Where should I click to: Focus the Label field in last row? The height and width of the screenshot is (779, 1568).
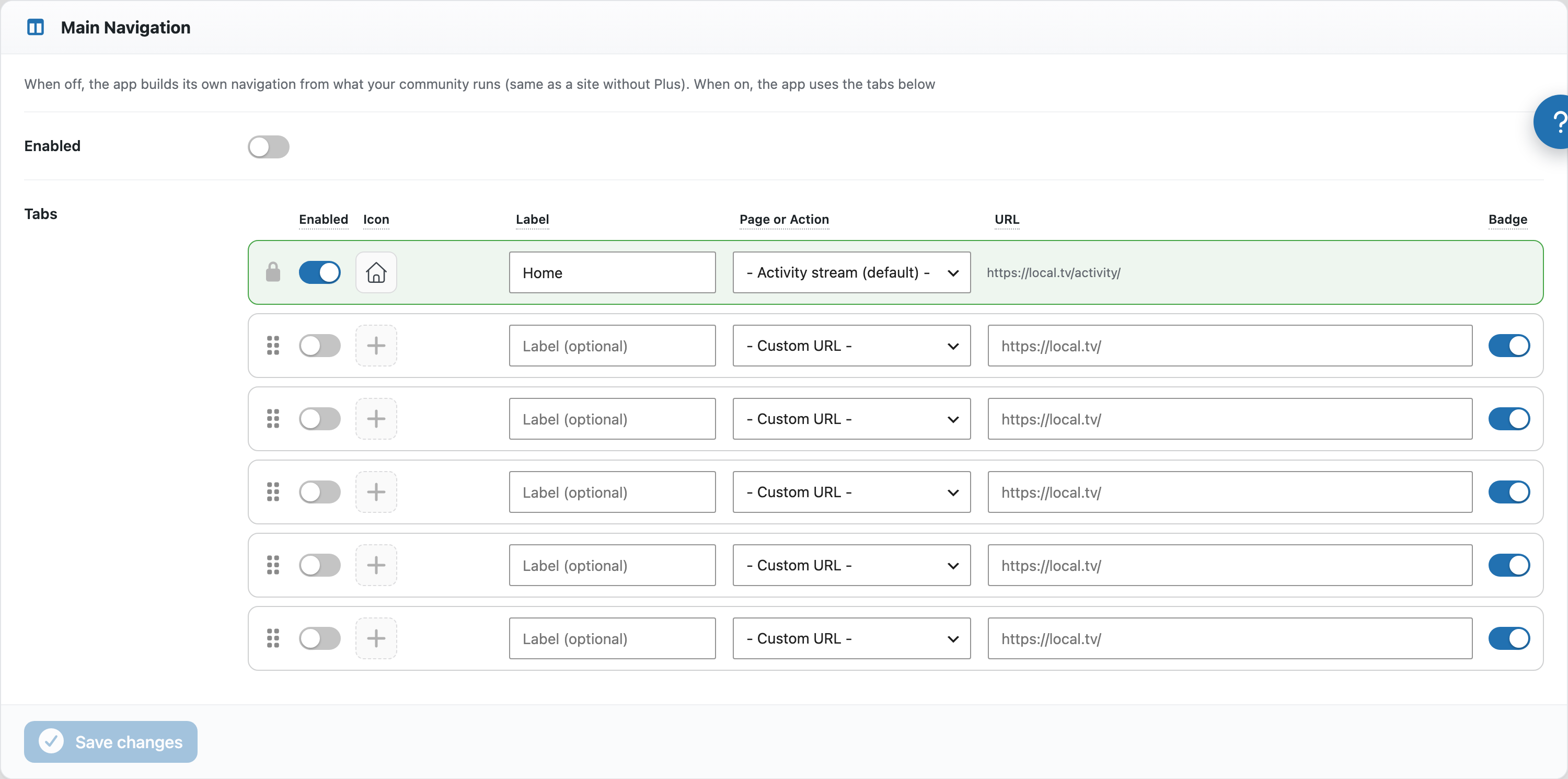tap(613, 638)
